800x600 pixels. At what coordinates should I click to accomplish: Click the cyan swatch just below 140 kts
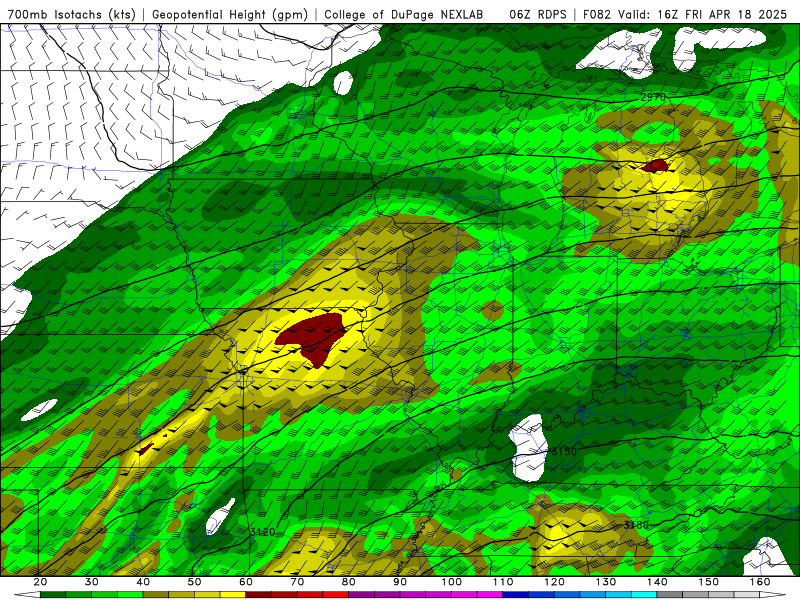(644, 595)
